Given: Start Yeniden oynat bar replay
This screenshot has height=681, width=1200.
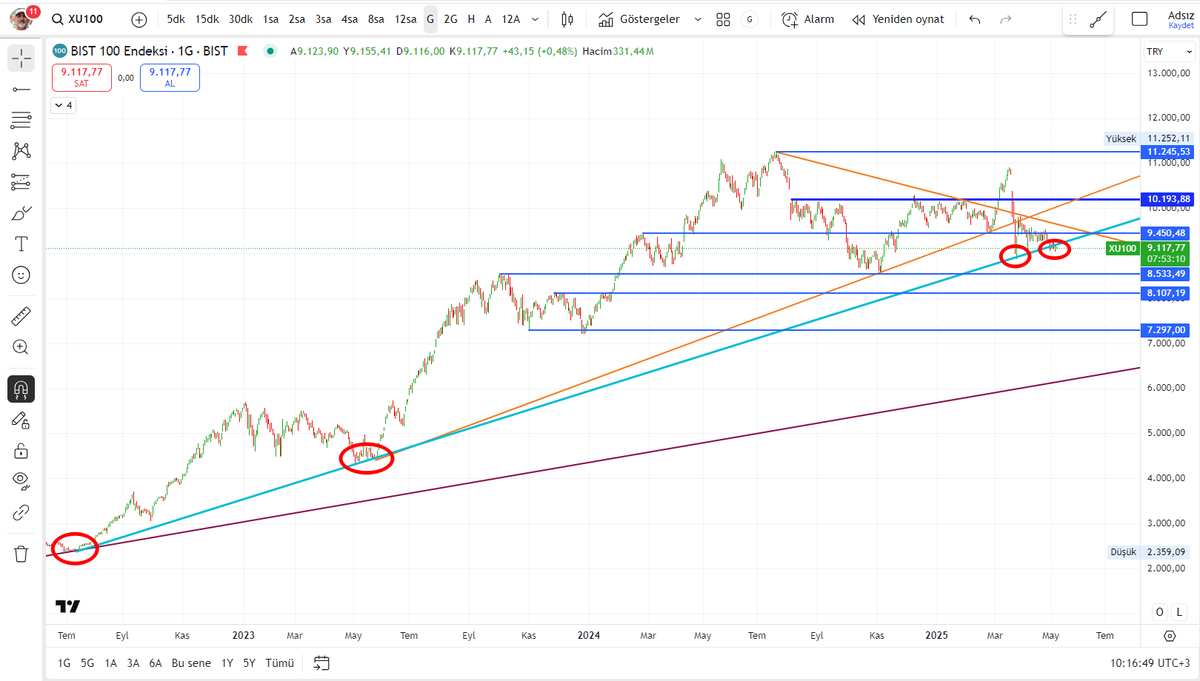Looking at the screenshot, I should [x=898, y=19].
